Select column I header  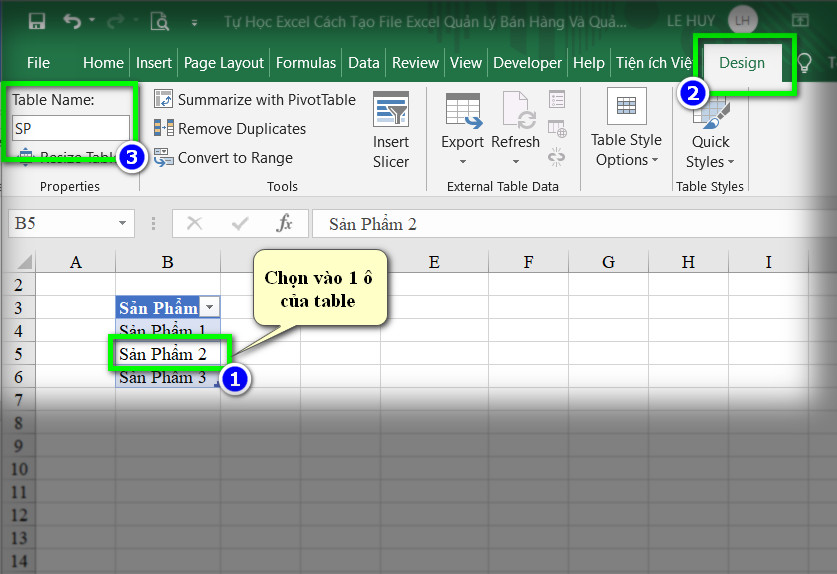(x=768, y=262)
